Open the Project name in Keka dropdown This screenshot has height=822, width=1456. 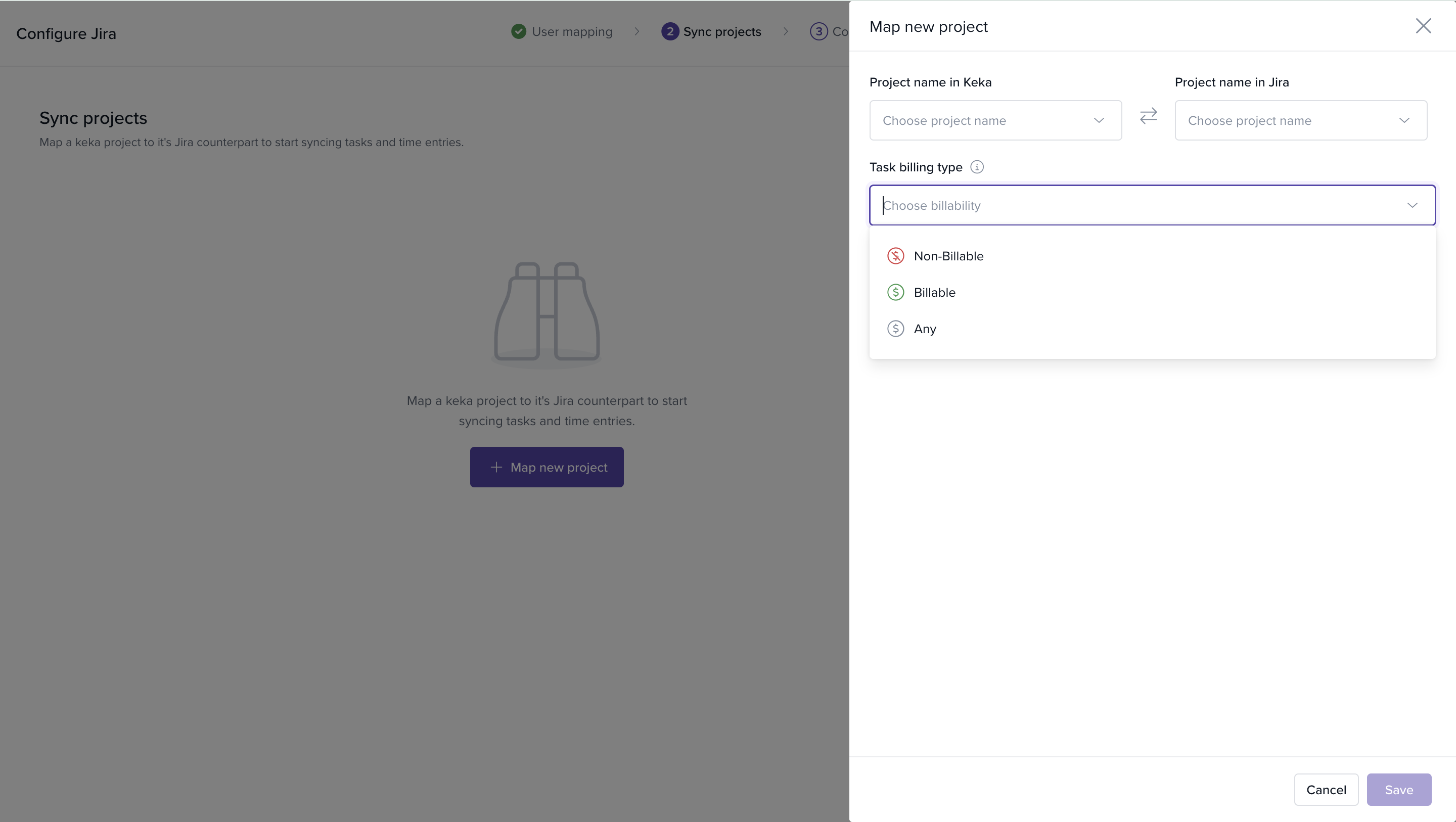pos(995,120)
